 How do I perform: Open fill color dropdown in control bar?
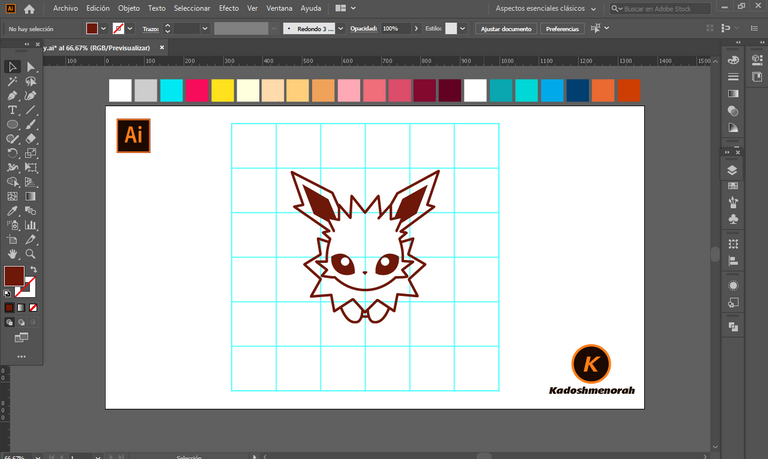click(x=103, y=28)
